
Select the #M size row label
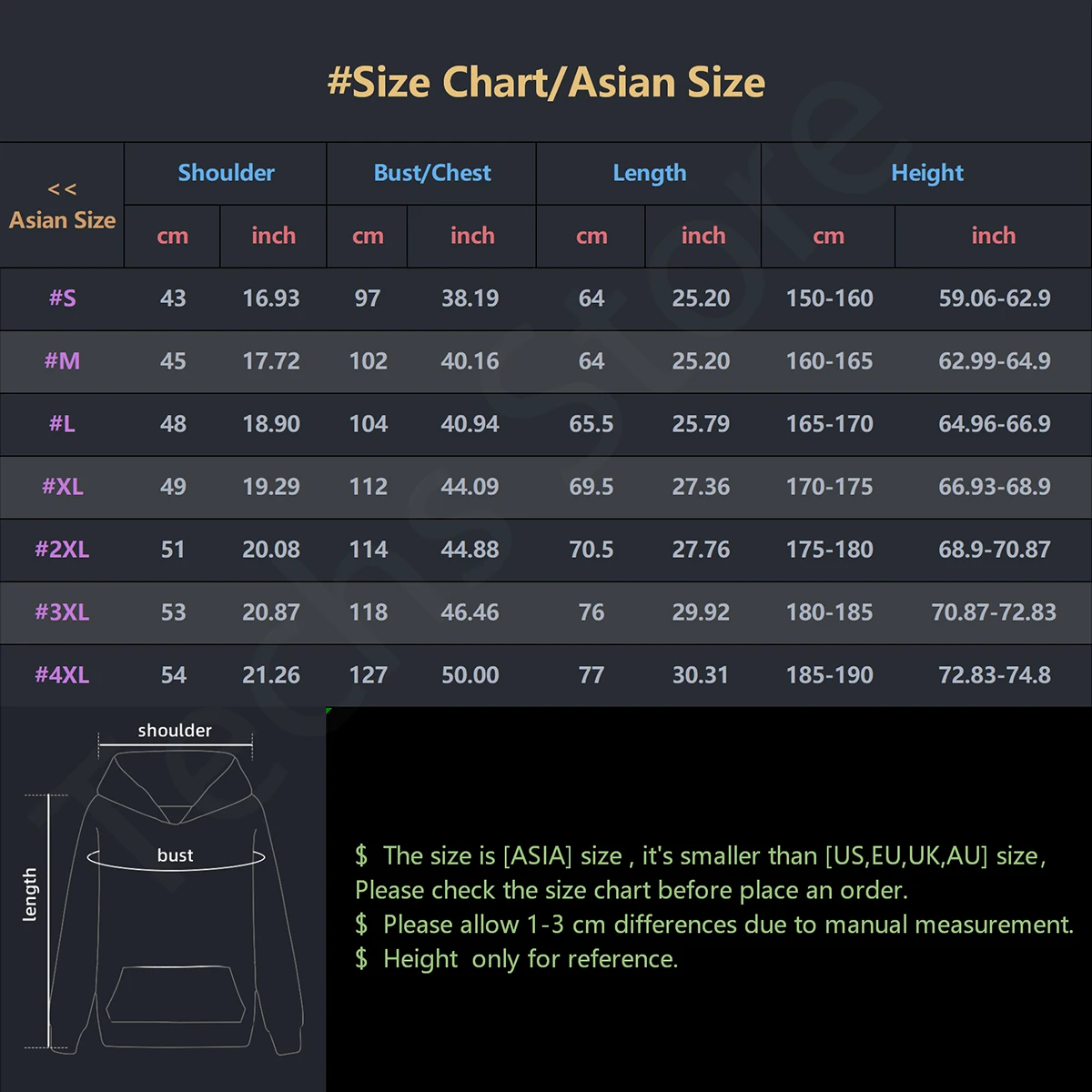62,361
